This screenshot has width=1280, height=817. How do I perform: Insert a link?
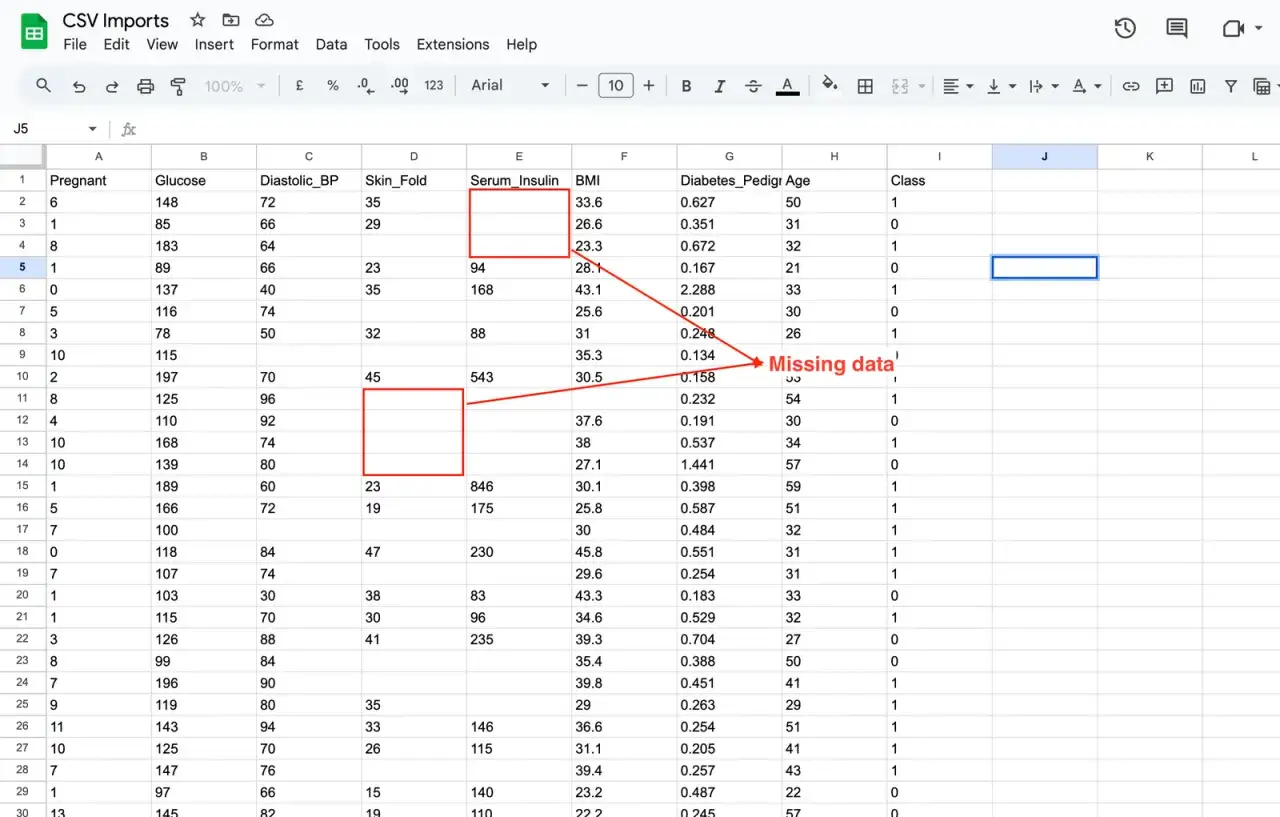coord(1131,86)
